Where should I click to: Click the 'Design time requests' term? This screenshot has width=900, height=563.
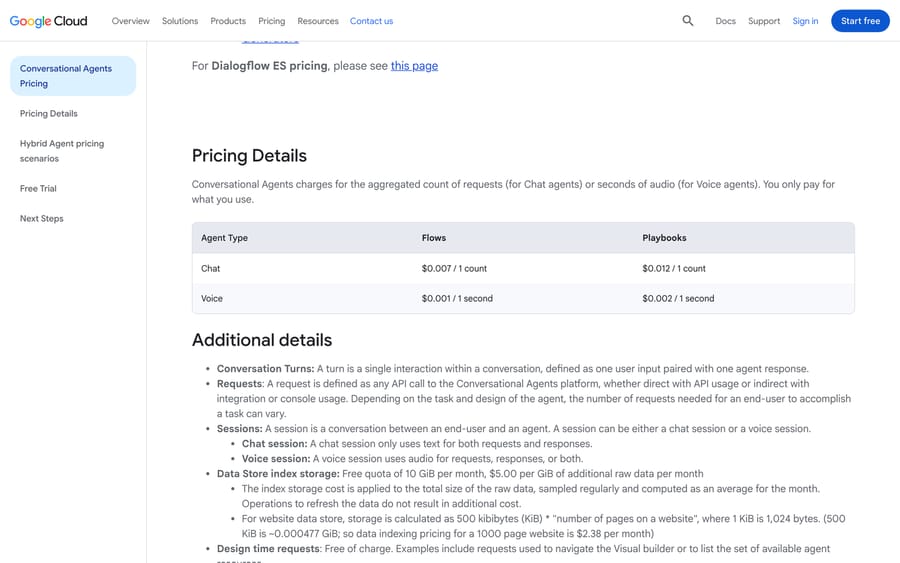tap(268, 549)
